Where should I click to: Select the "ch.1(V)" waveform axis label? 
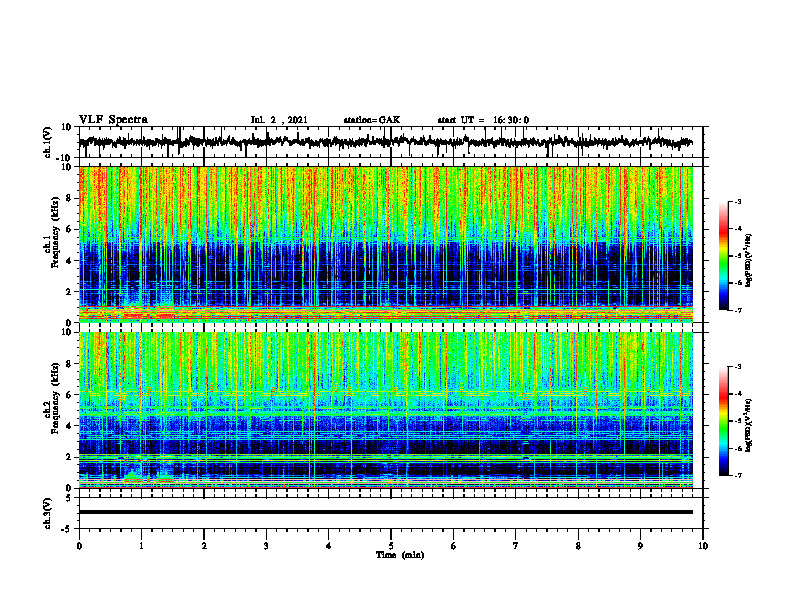[48, 142]
